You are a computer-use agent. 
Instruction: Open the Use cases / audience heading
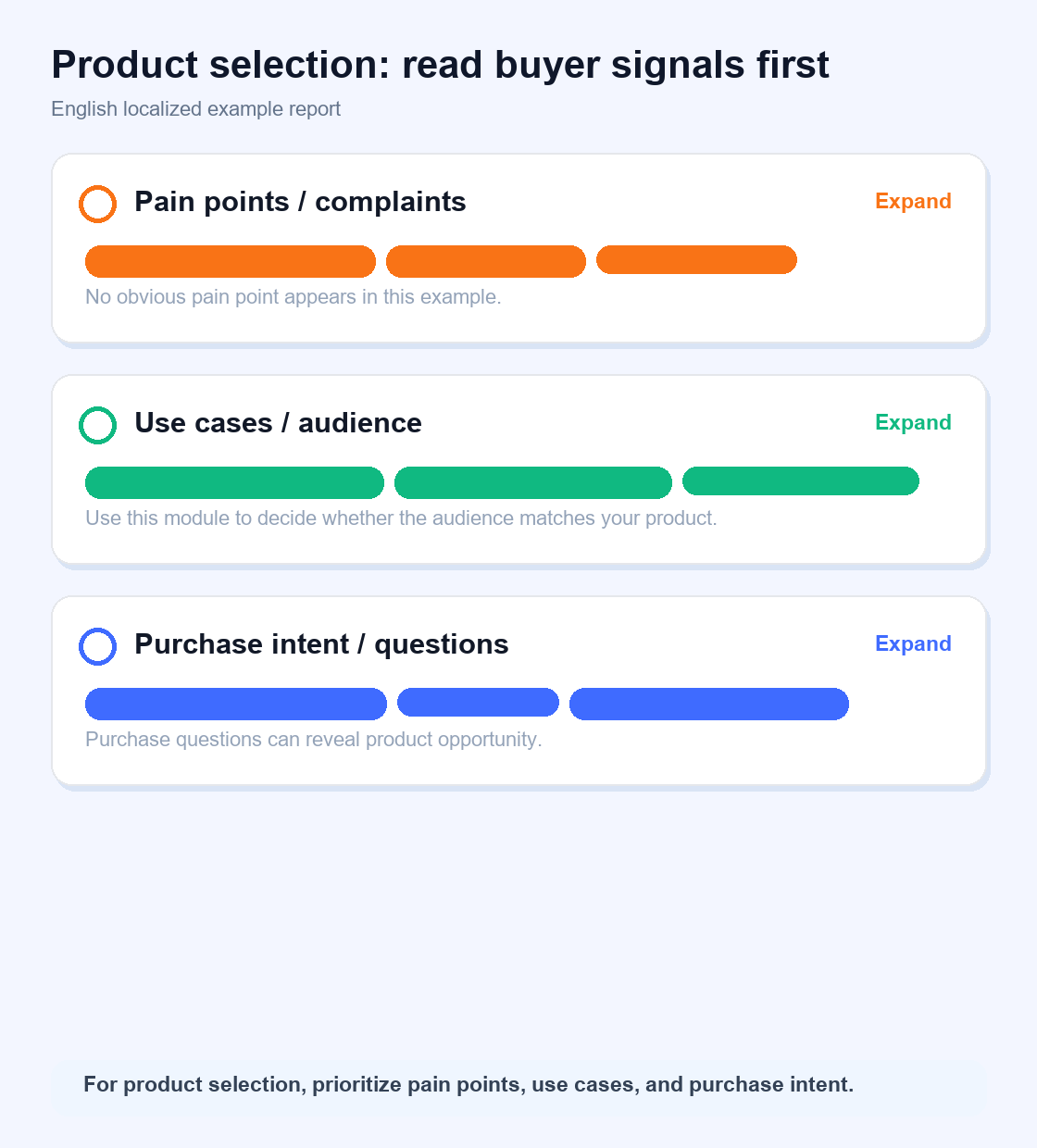(x=278, y=423)
